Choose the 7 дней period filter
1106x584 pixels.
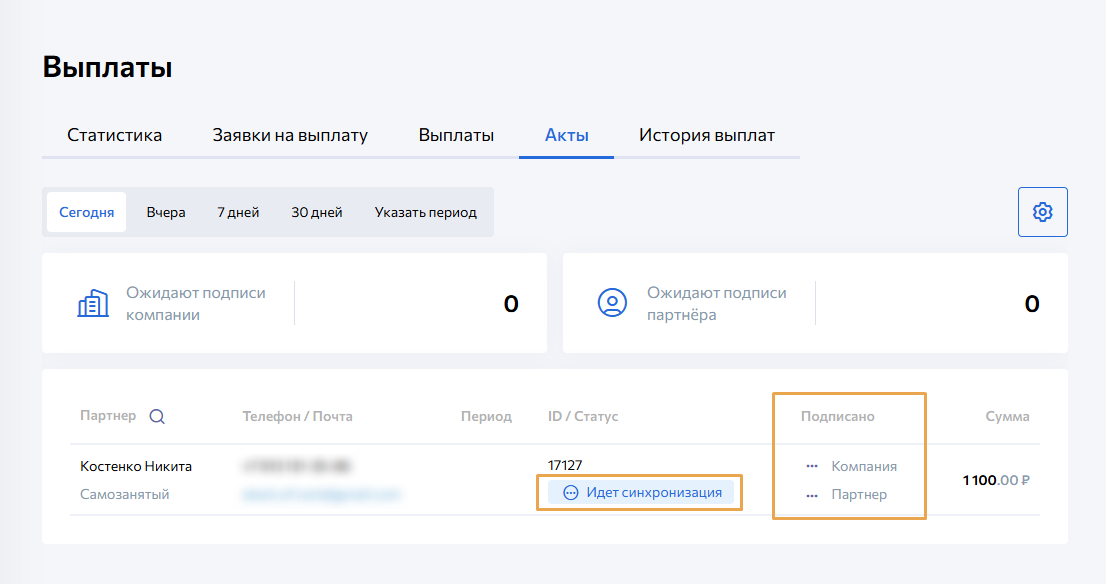click(238, 212)
